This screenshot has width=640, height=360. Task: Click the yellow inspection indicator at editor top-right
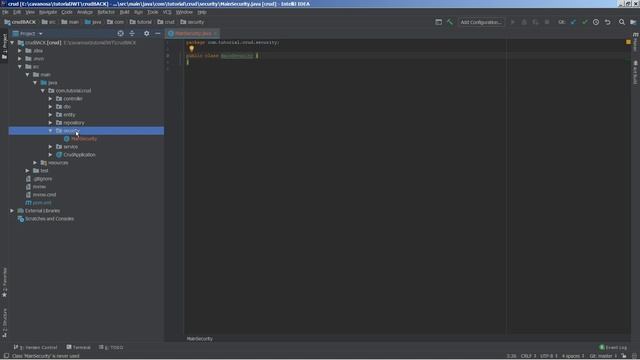tap(628, 42)
